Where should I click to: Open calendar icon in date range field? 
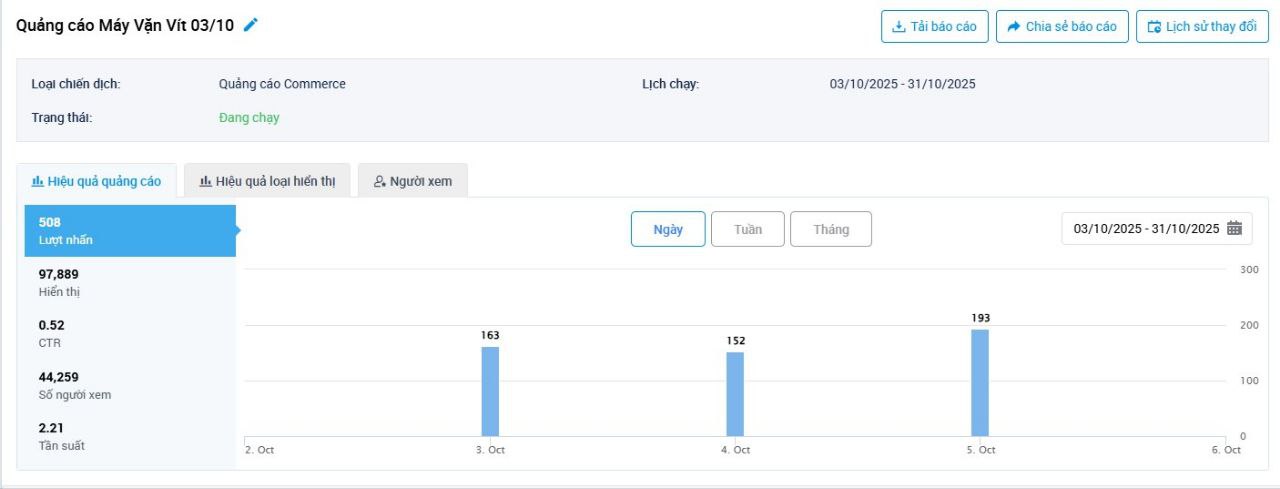point(1234,228)
